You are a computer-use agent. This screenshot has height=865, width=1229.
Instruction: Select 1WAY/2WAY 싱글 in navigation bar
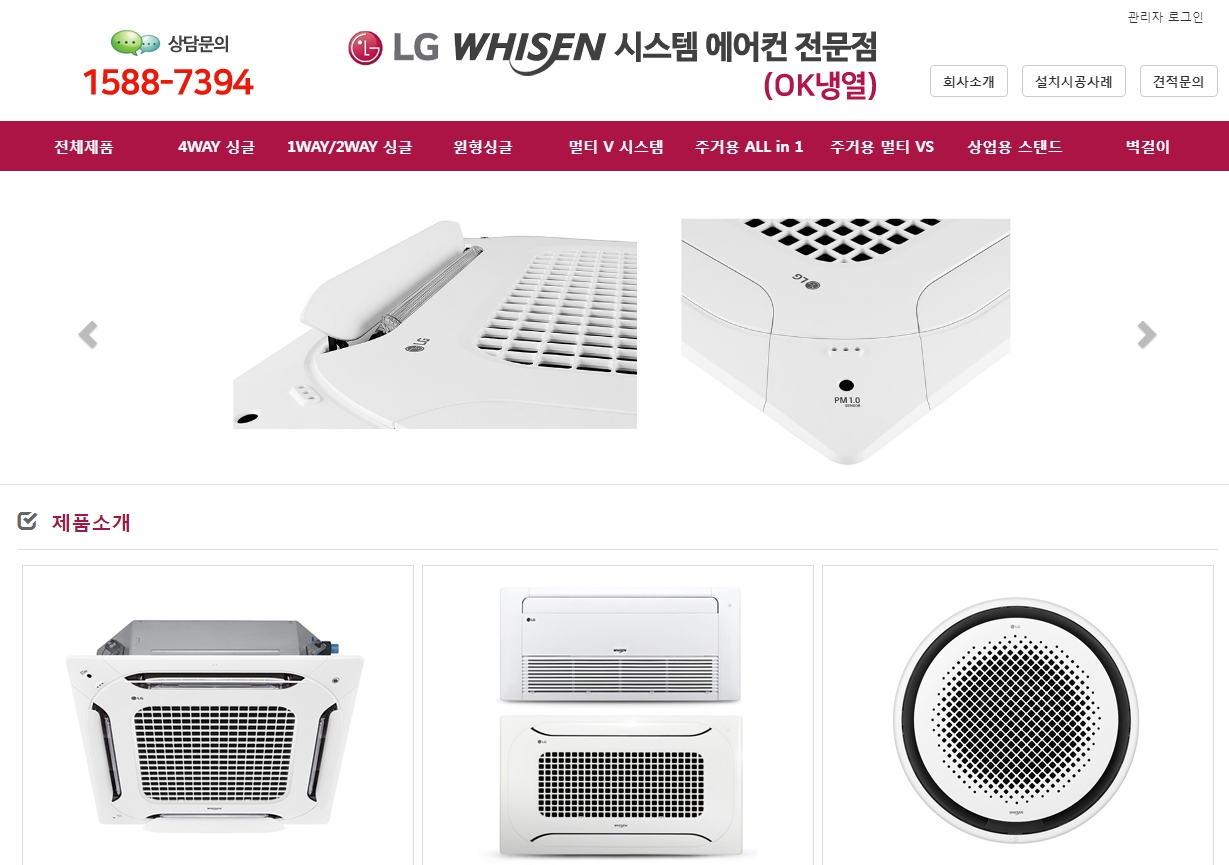[349, 147]
